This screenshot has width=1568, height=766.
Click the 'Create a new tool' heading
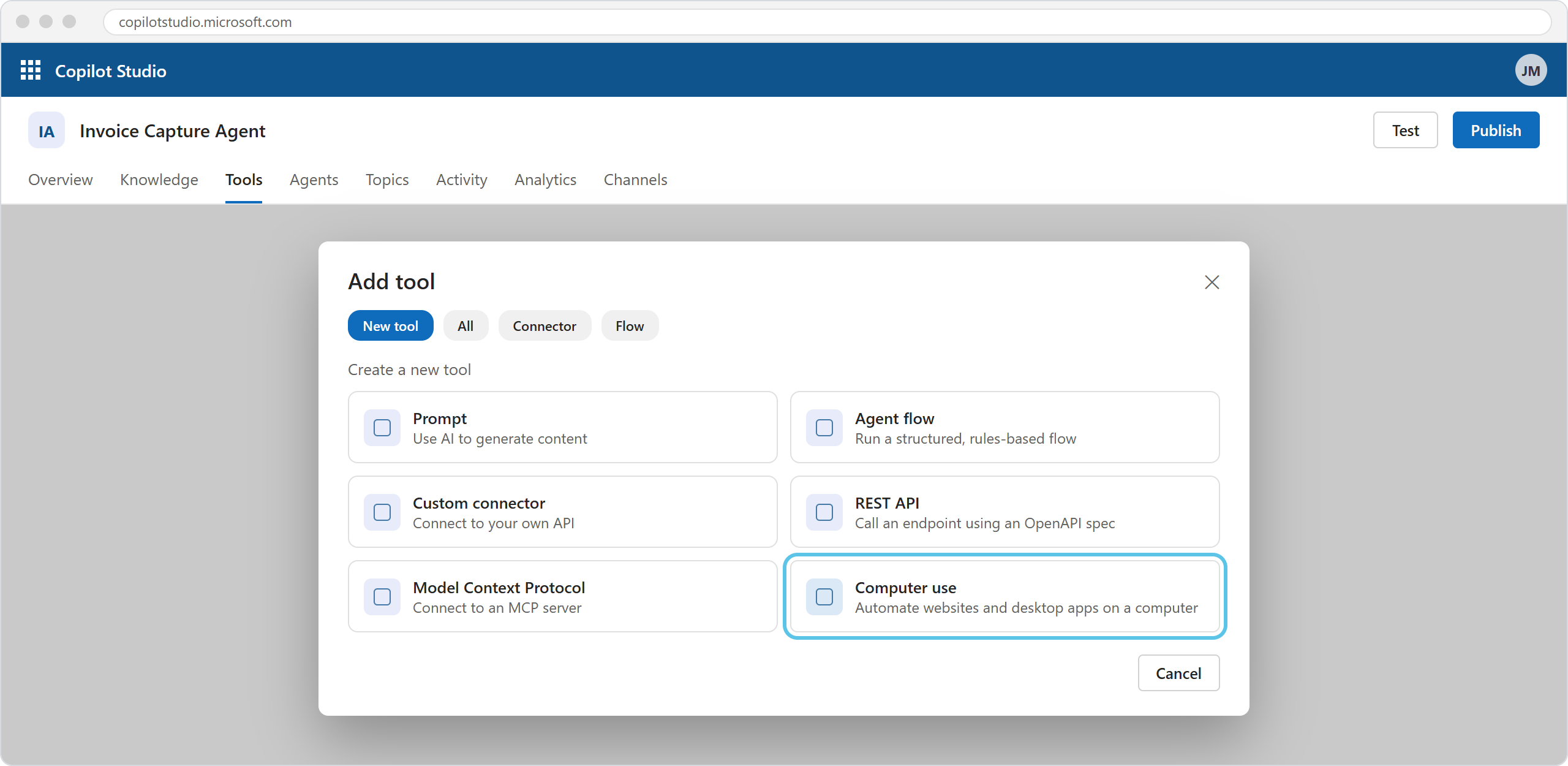(x=409, y=370)
